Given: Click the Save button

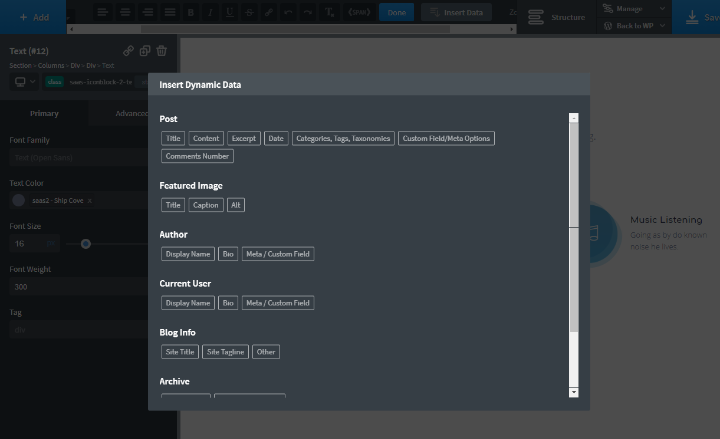Looking at the screenshot, I should coord(696,17).
